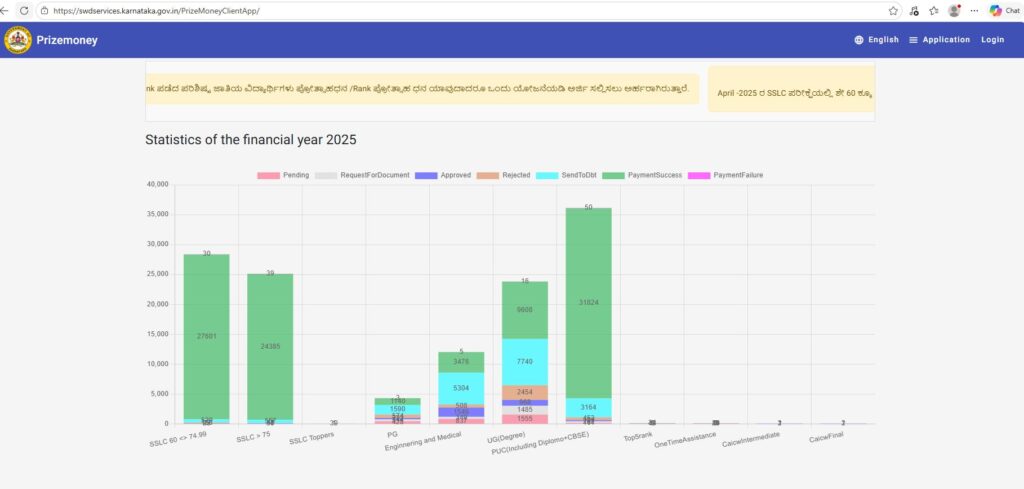Screen dimensions: 1024x489
Task: Click the Login link in the header
Action: point(992,40)
